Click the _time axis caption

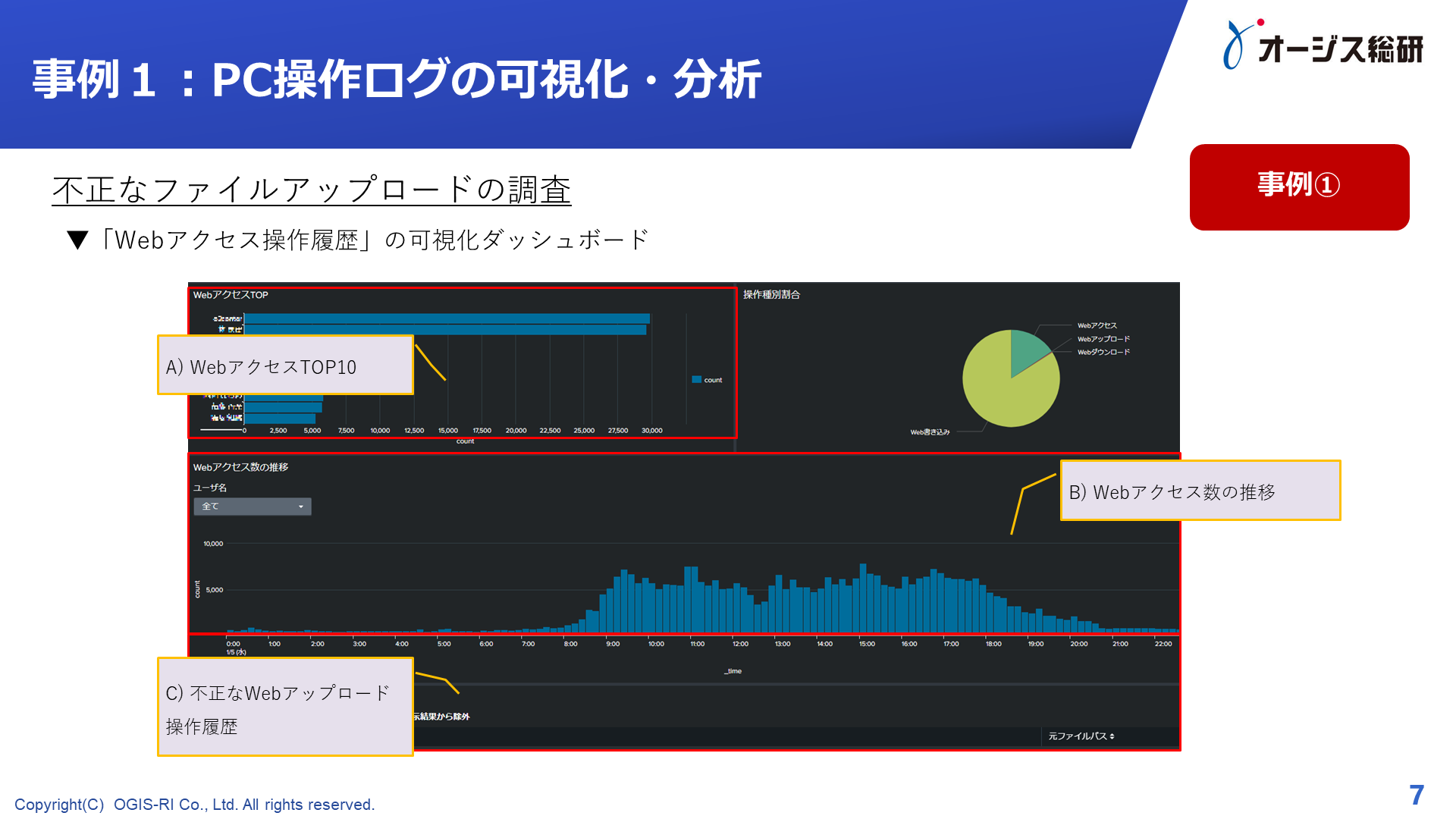pos(733,671)
